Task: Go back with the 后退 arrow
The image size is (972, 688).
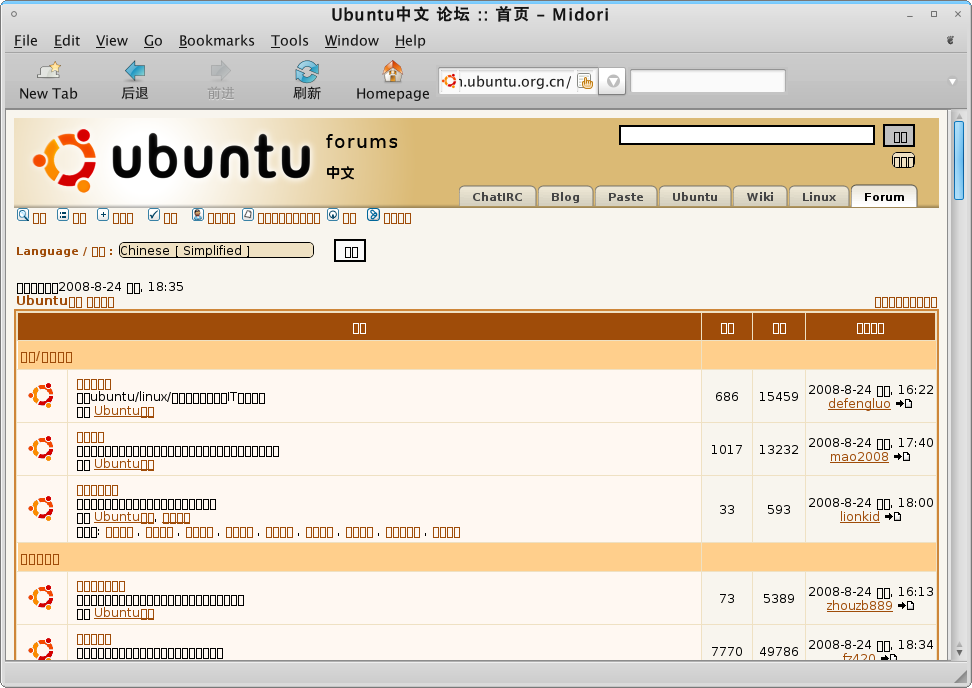Action: click(x=135, y=81)
